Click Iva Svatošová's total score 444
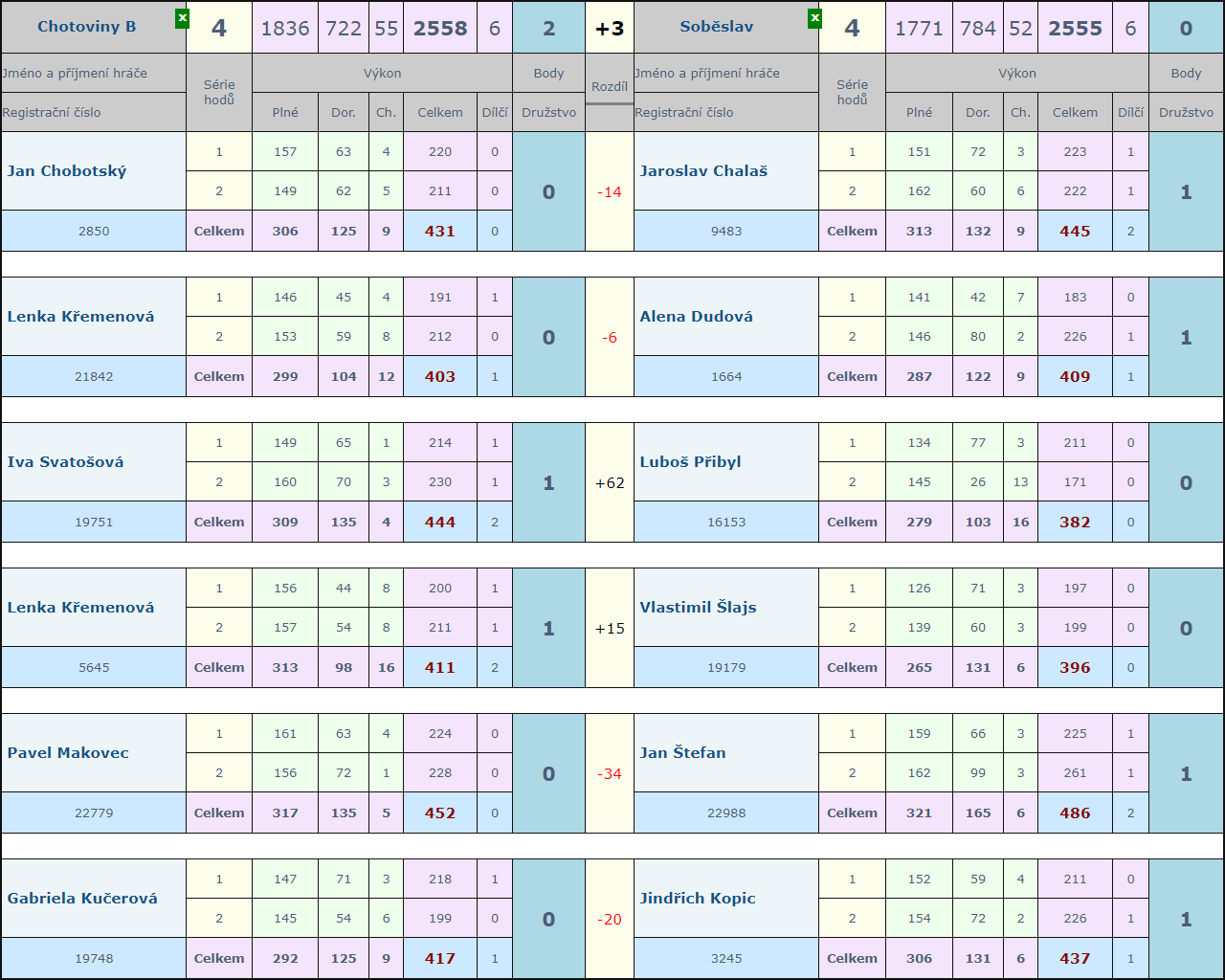Viewport: 1225px width, 980px height. coord(440,522)
